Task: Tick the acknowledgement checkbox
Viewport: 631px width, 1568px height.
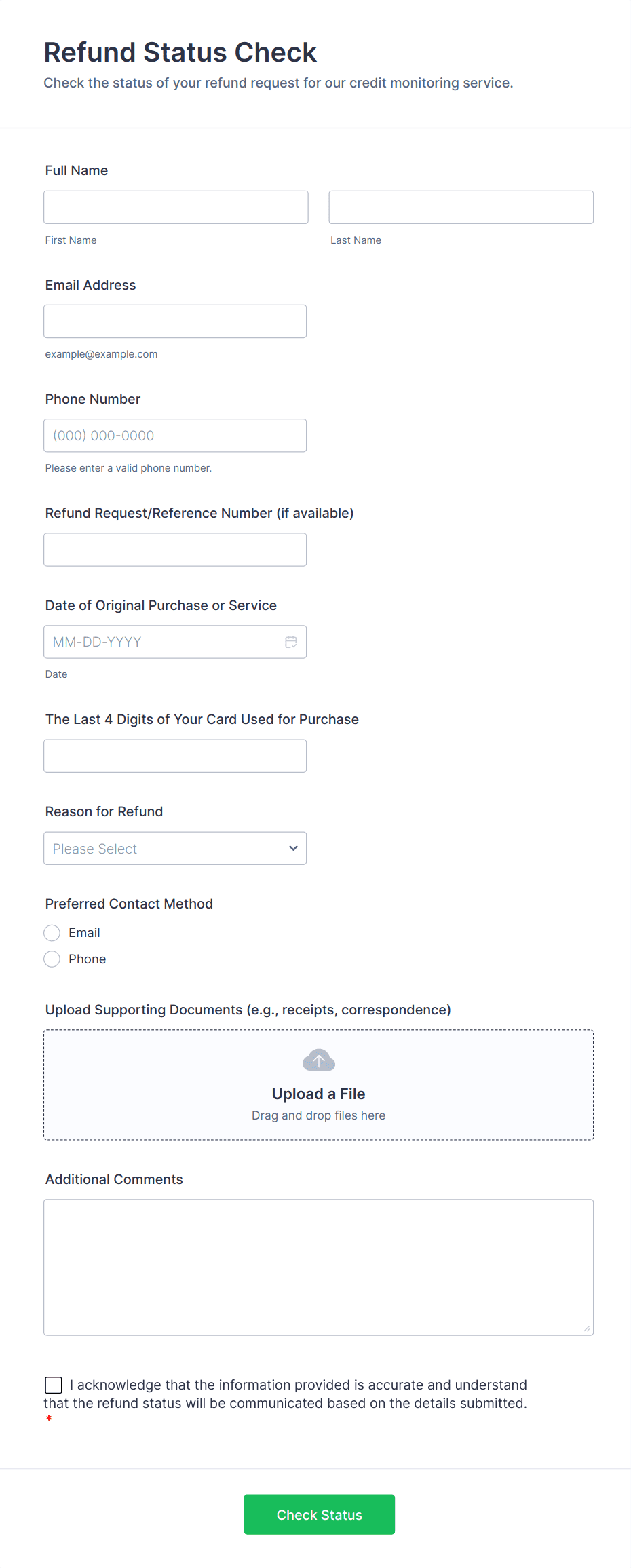Action: coord(54,1385)
